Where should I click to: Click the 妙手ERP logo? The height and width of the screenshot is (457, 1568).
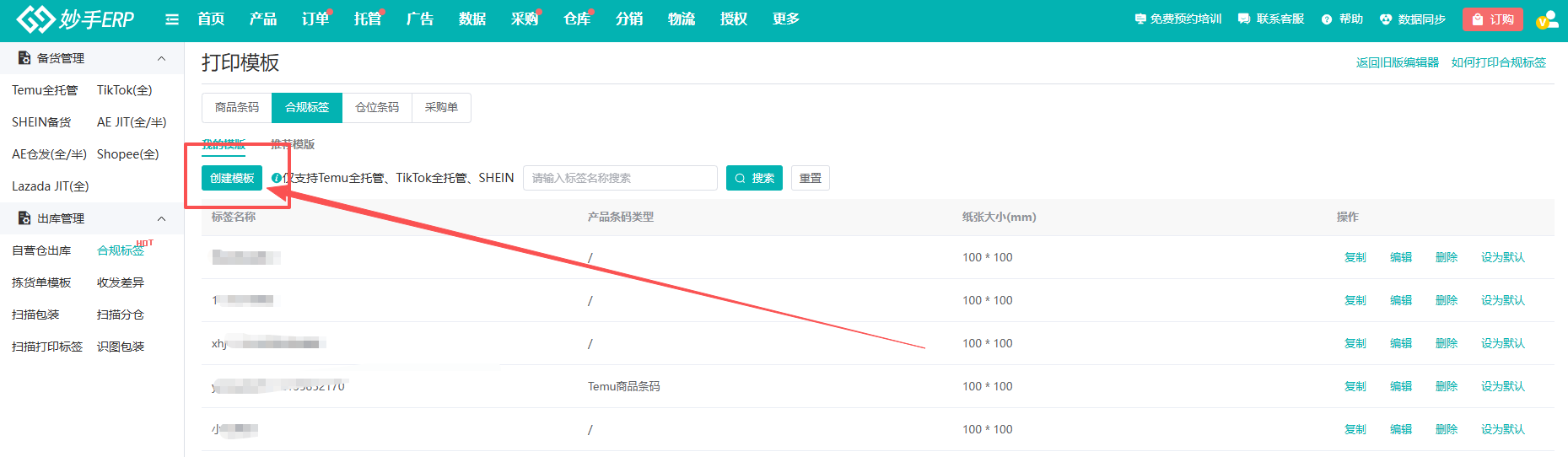[75, 19]
